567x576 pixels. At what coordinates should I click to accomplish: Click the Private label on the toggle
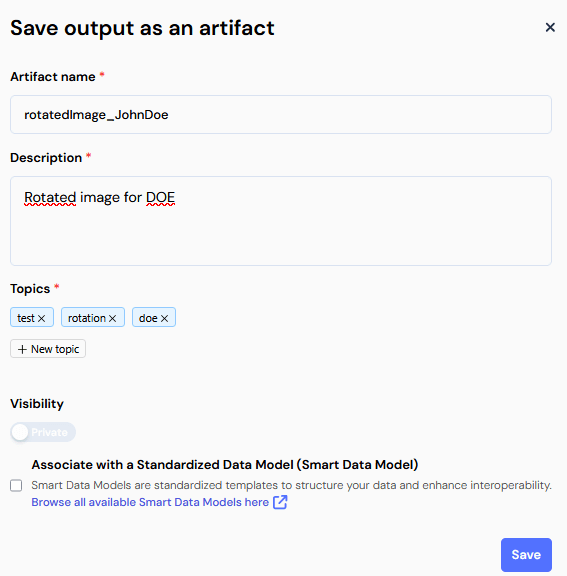[x=49, y=432]
